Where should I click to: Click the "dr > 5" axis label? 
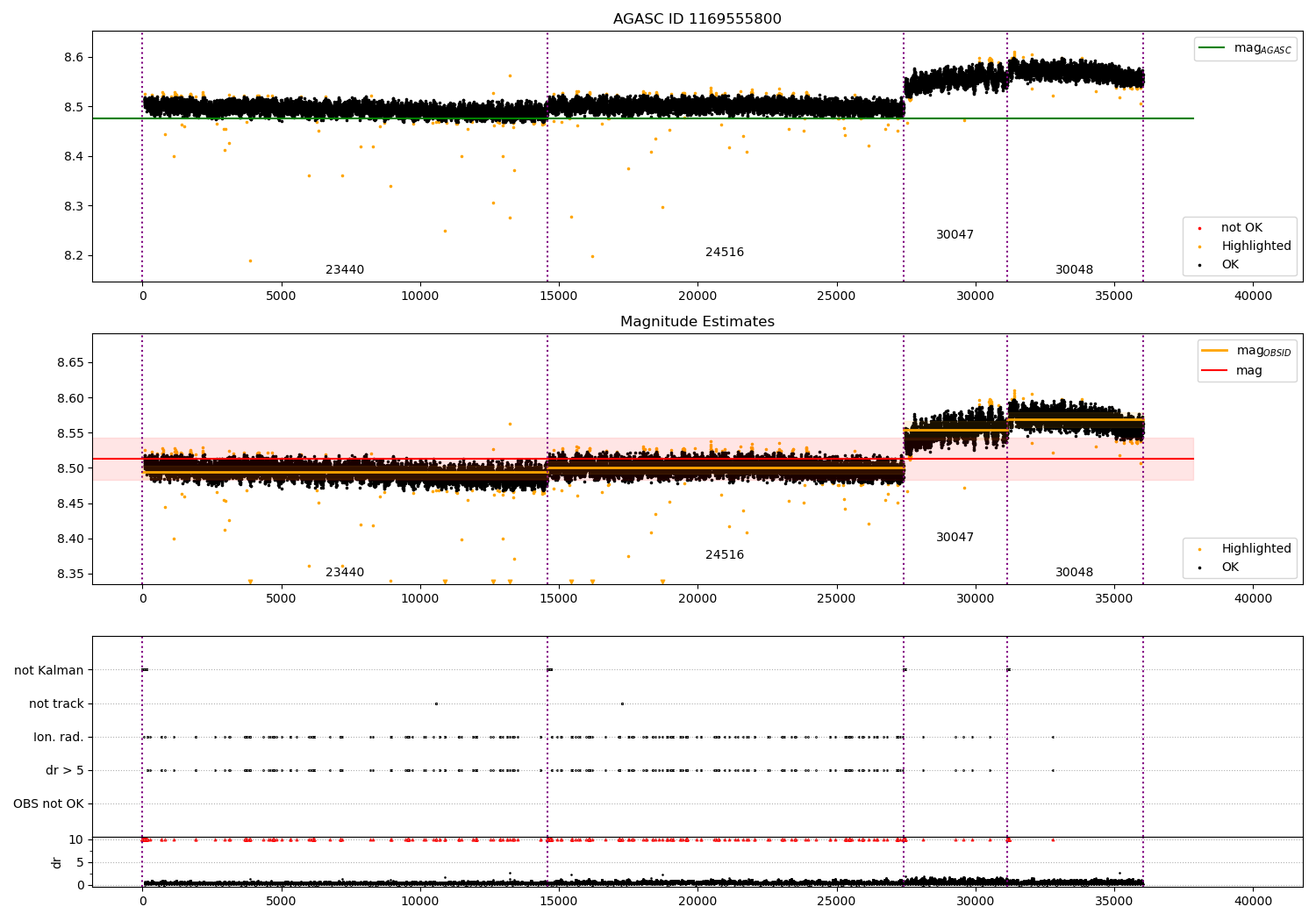(65, 771)
